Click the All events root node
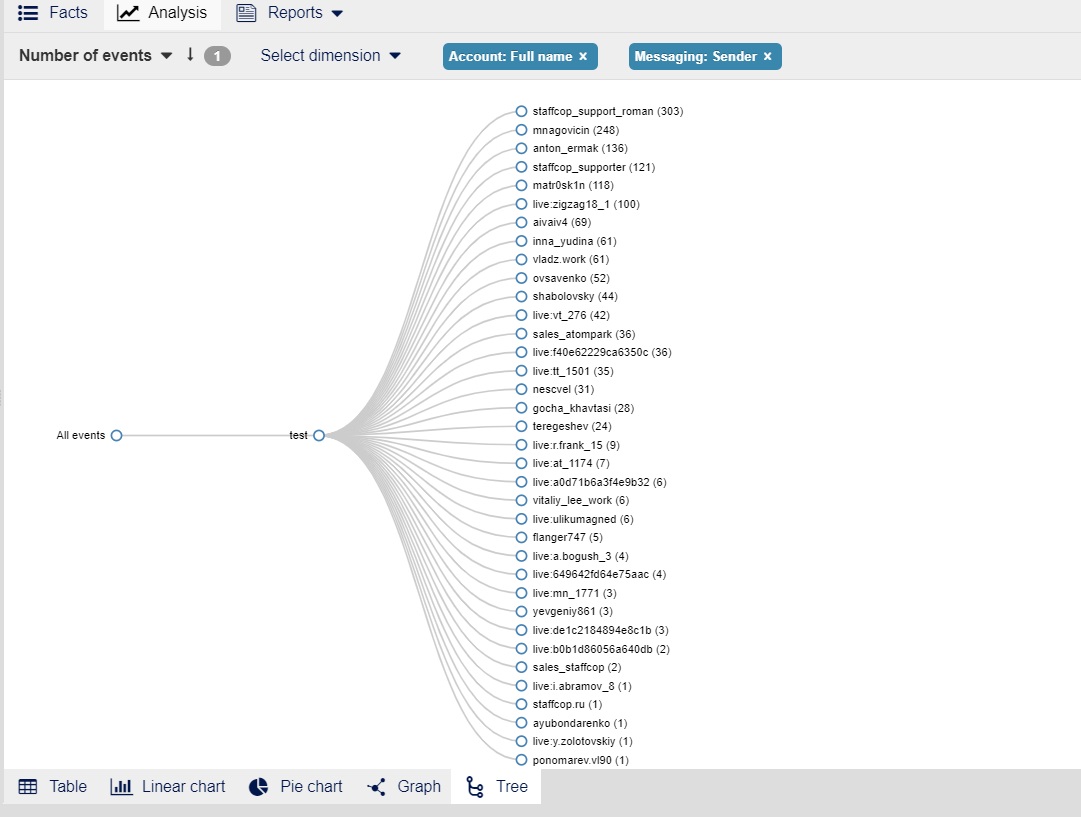 pos(117,436)
